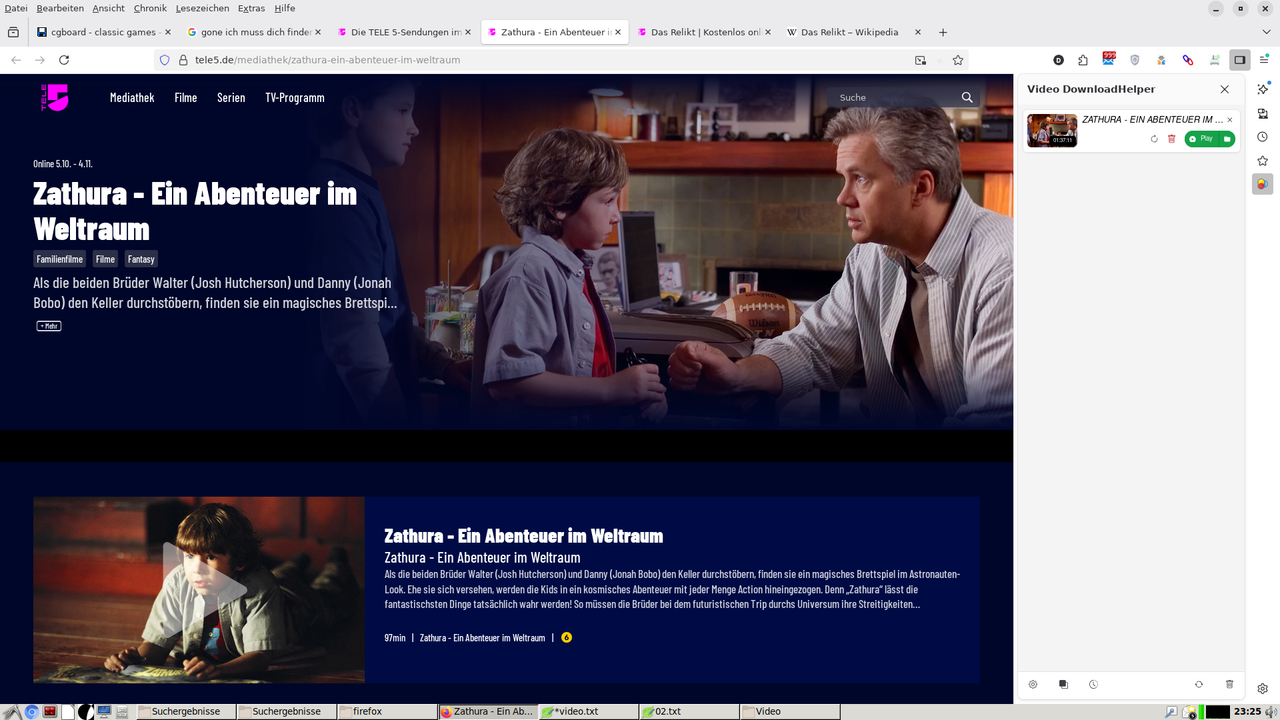Click the 23:25 clock in tray
1280x720 pixels.
click(1247, 711)
